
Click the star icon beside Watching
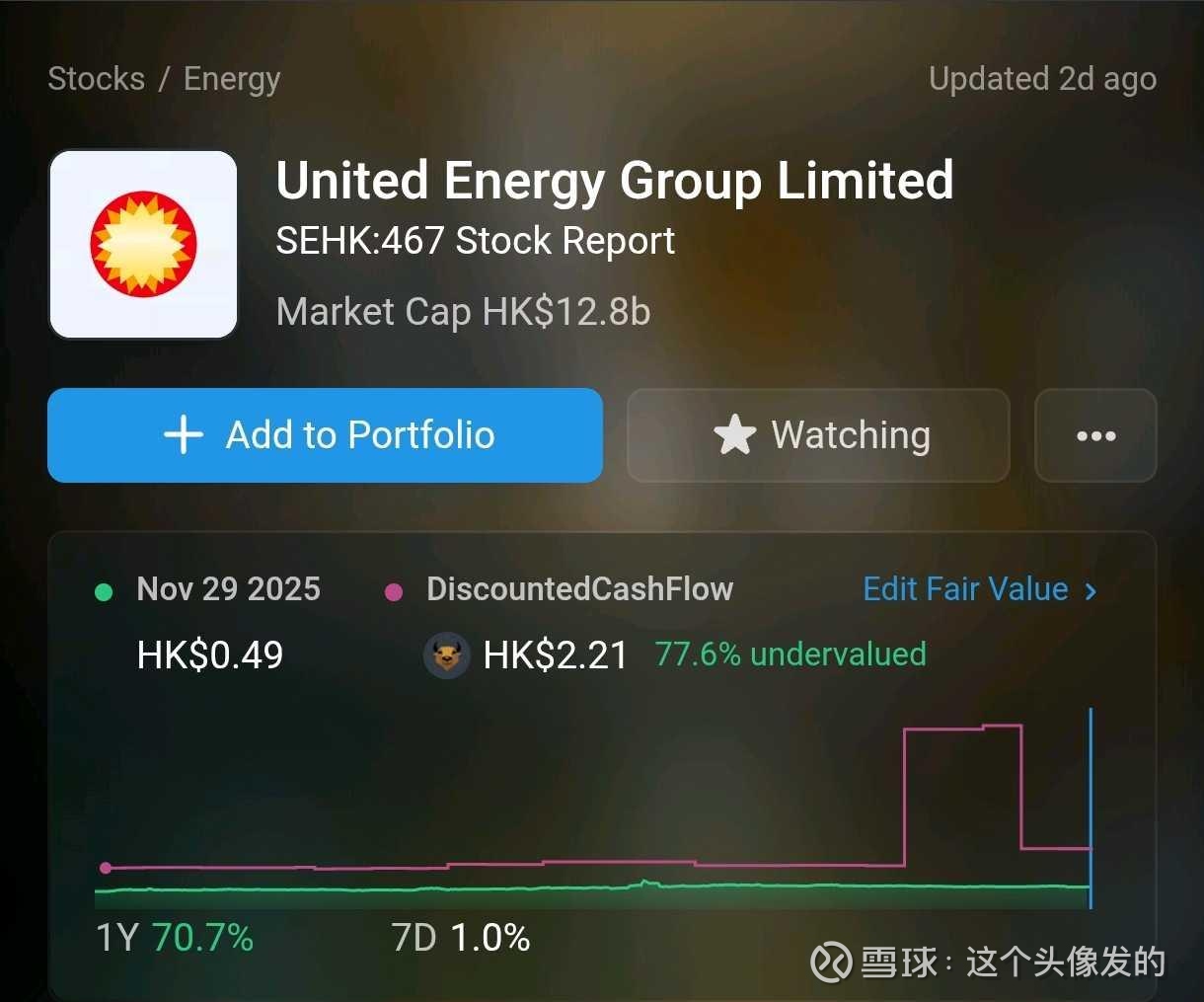click(735, 435)
